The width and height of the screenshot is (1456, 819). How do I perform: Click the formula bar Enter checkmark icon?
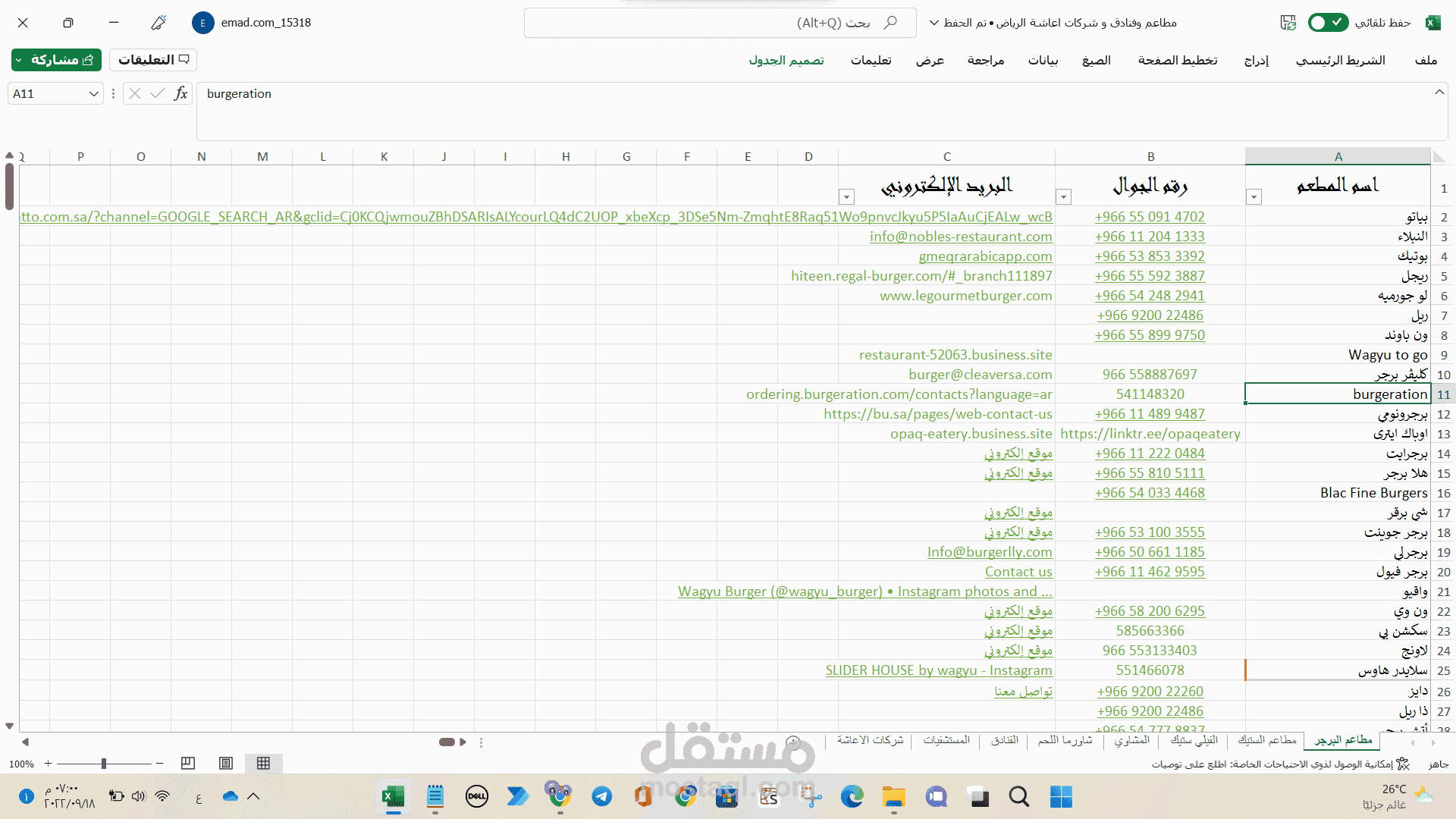(158, 93)
